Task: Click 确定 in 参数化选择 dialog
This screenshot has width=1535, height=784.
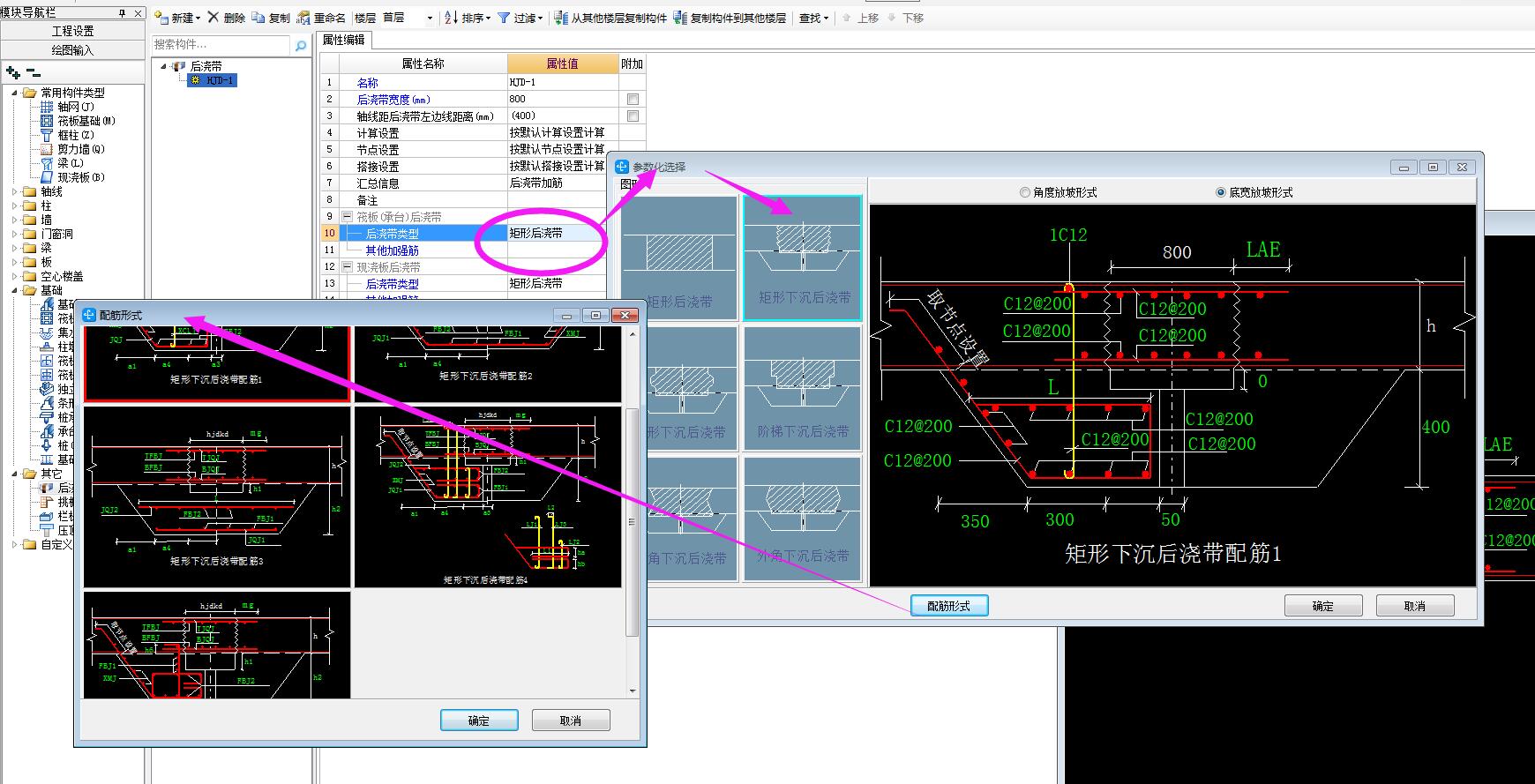Action: click(1323, 606)
